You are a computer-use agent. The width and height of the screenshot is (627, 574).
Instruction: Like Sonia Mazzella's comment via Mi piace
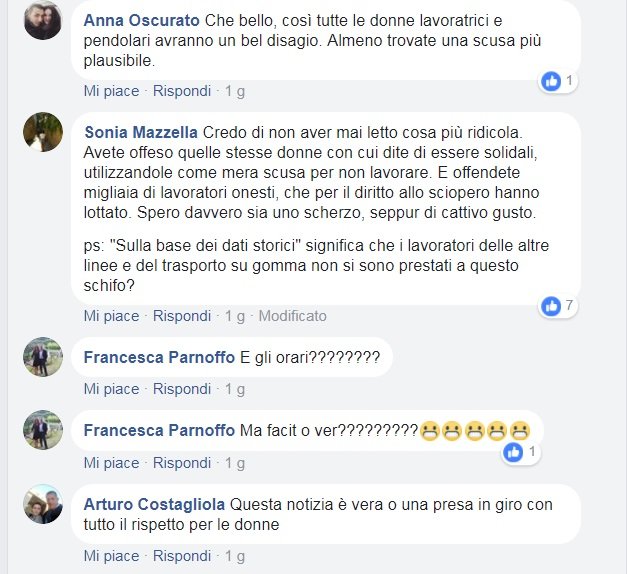[111, 316]
